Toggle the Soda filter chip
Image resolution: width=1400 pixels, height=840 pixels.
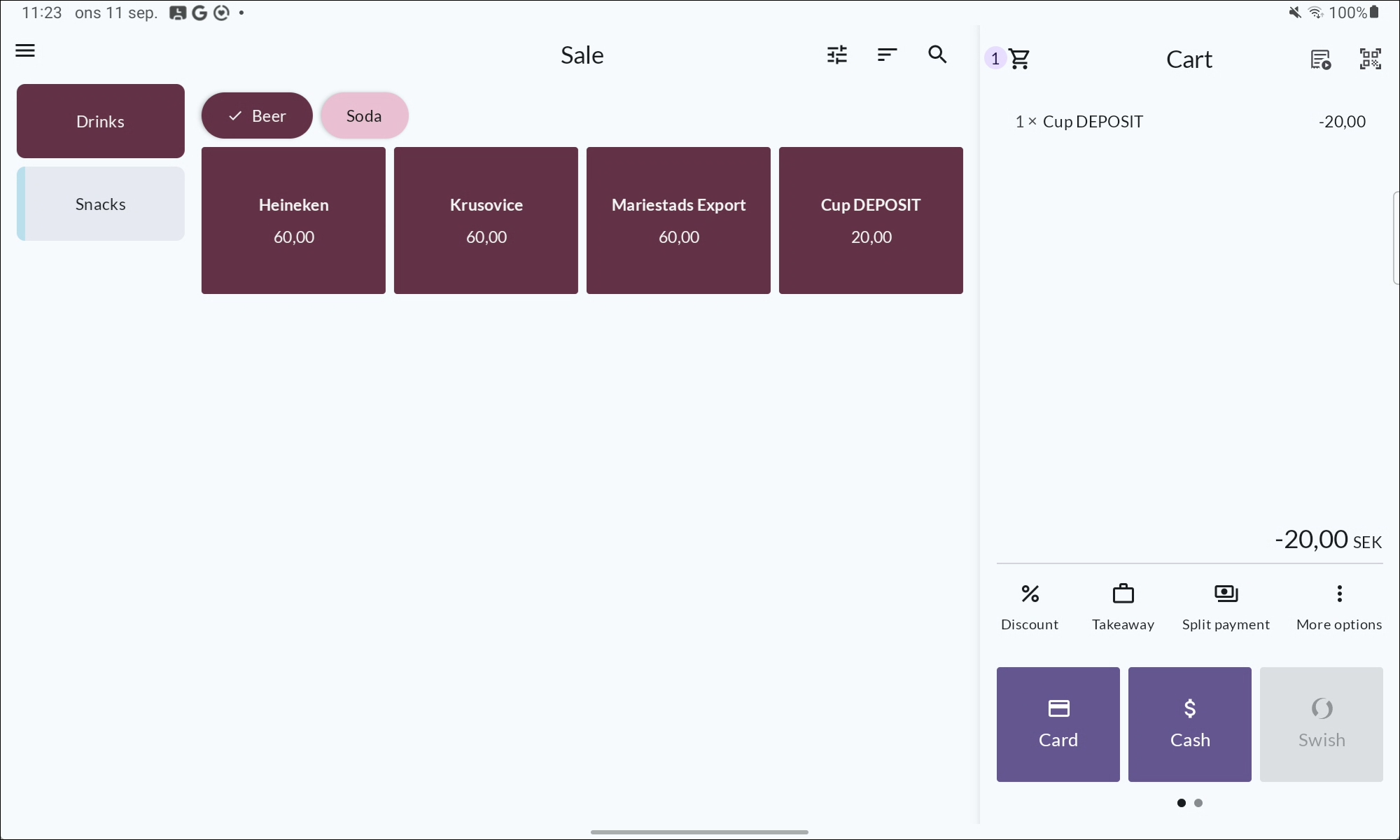click(x=364, y=115)
